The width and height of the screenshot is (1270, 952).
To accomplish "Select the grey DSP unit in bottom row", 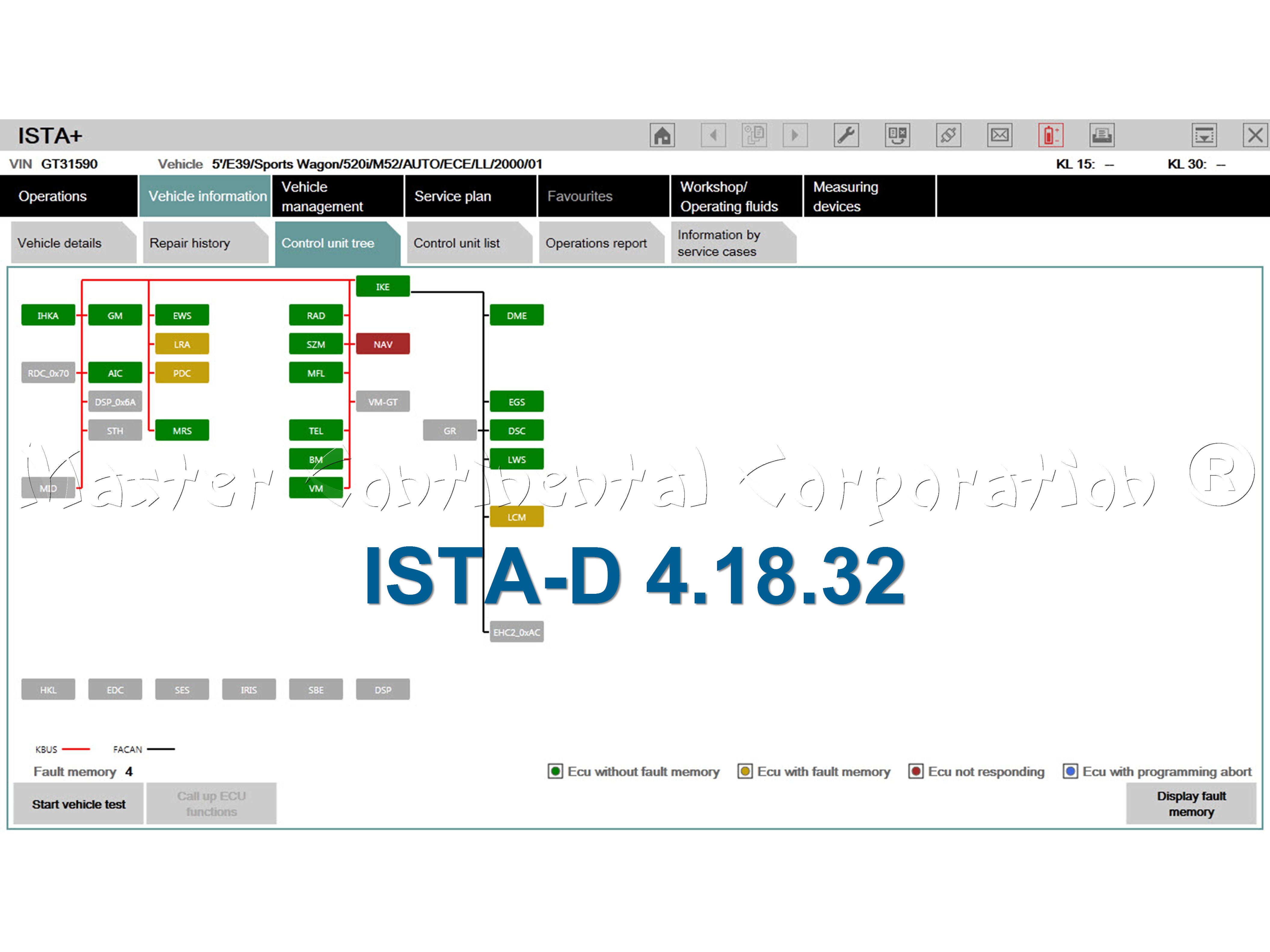I will (383, 689).
